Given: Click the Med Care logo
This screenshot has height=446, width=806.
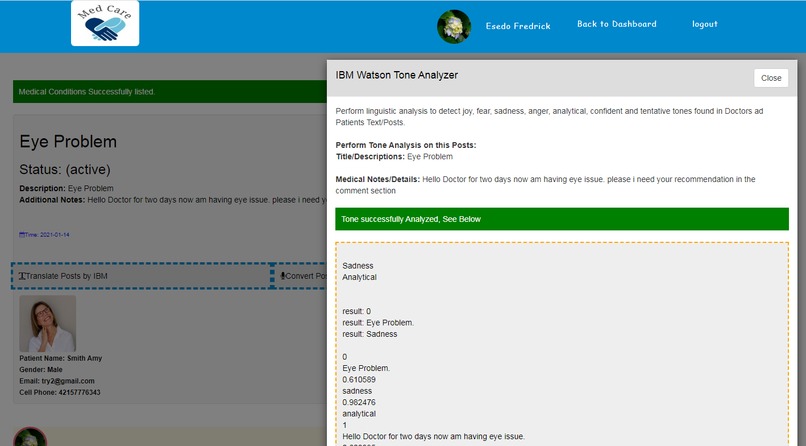Looking at the screenshot, I should (x=105, y=23).
